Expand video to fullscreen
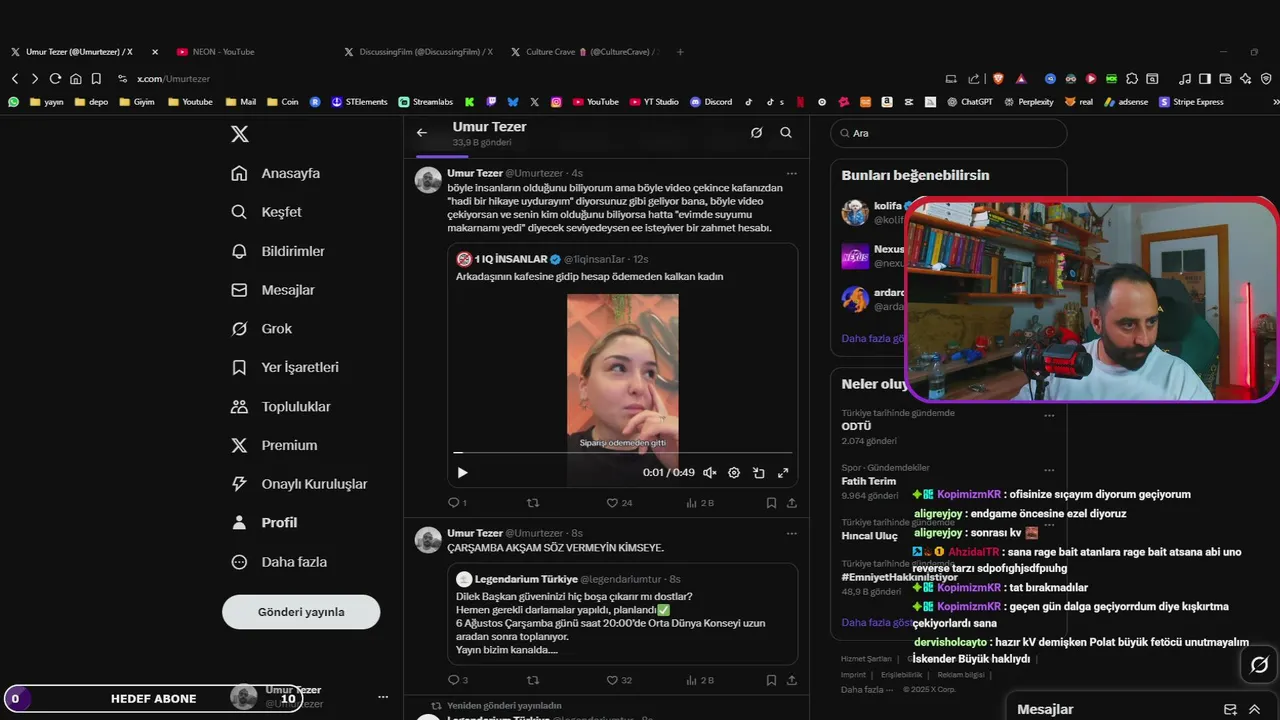The image size is (1280, 720). click(x=783, y=473)
